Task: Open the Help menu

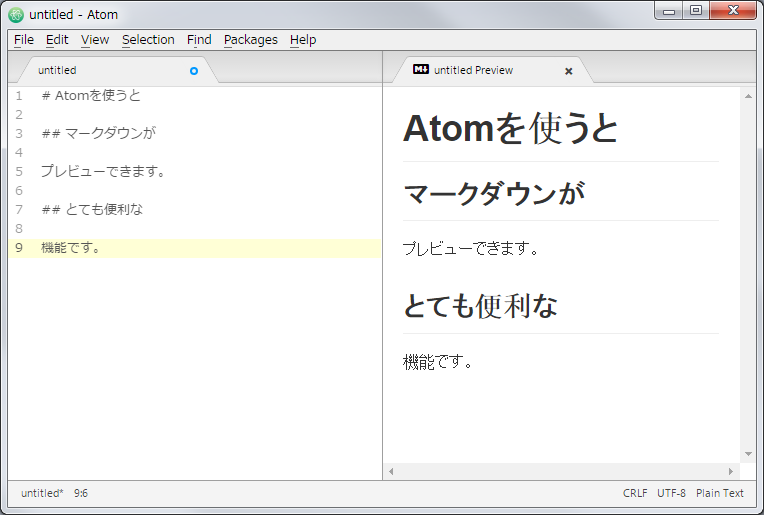Action: 303,40
